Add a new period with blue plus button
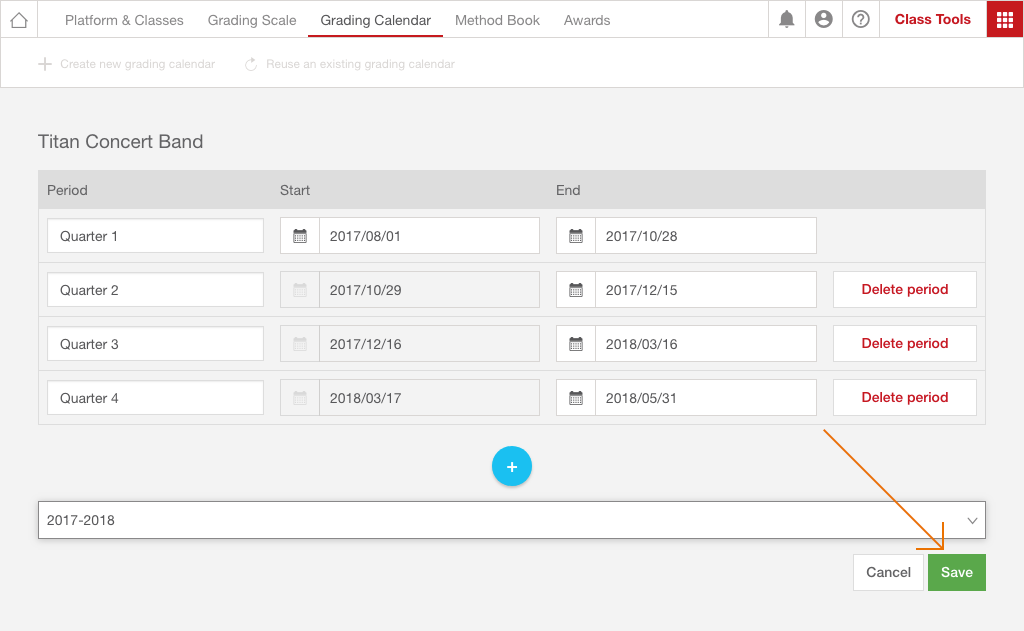 (512, 466)
